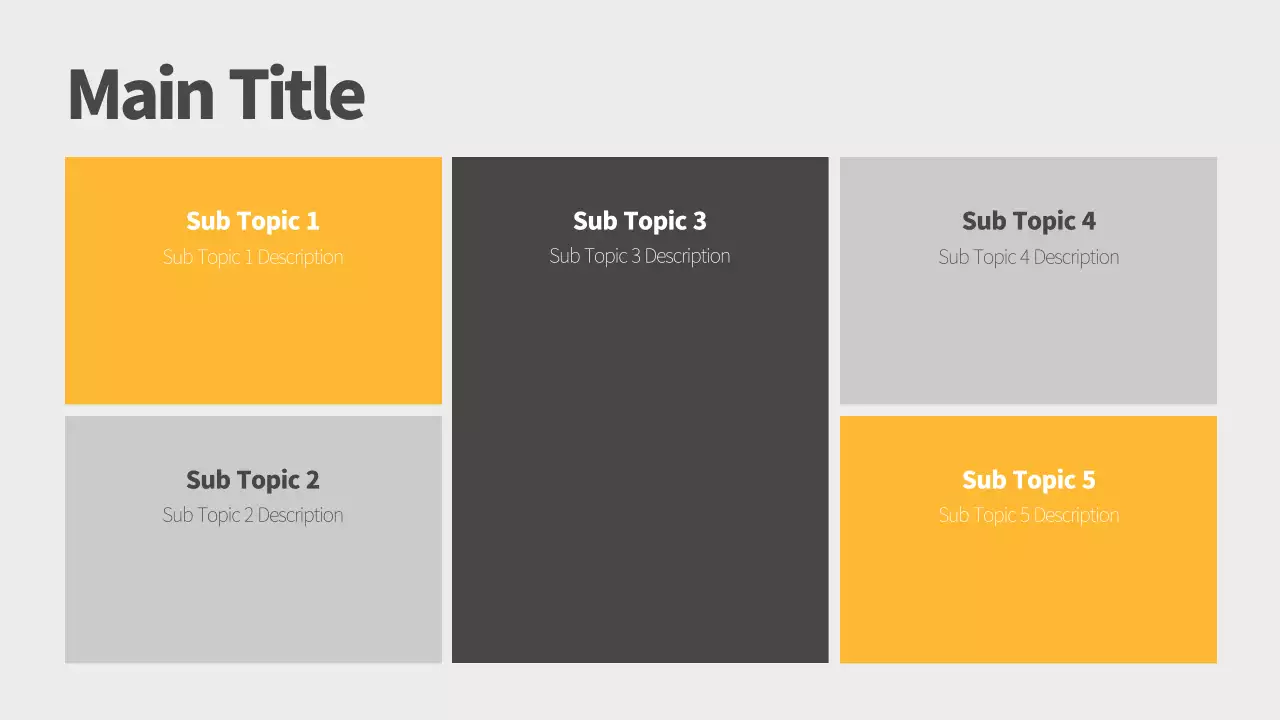Screen dimensions: 1280x720
Task: Click the Sub Topic 3 Description text
Action: [640, 256]
